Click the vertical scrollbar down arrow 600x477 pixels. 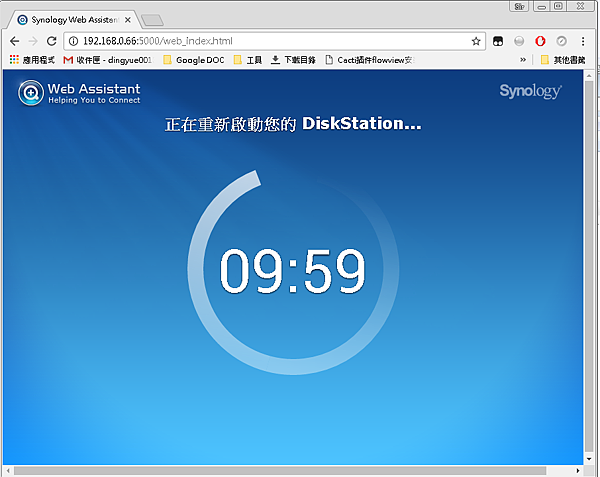pos(589,459)
